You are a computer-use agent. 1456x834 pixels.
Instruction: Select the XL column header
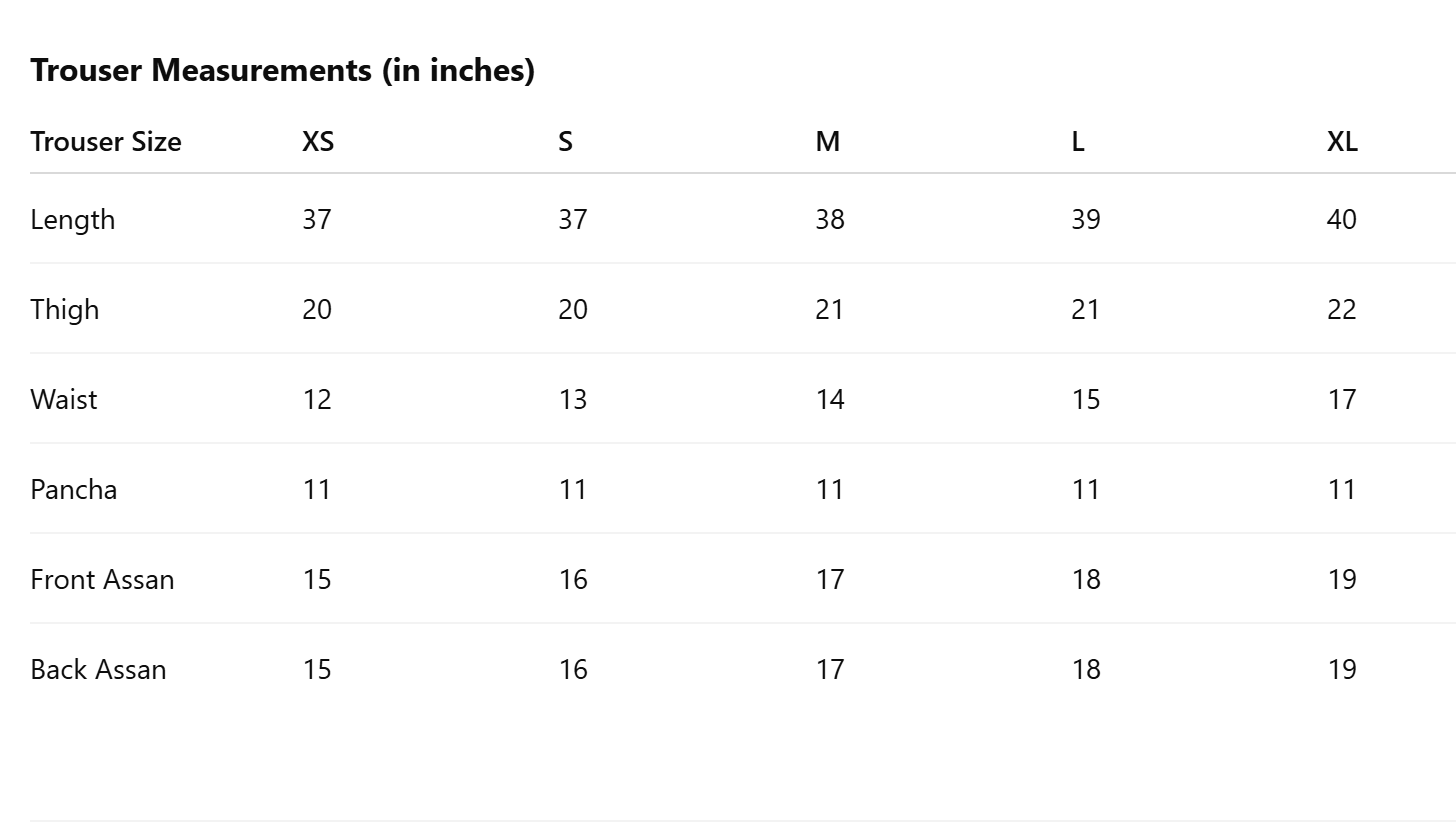click(1342, 142)
